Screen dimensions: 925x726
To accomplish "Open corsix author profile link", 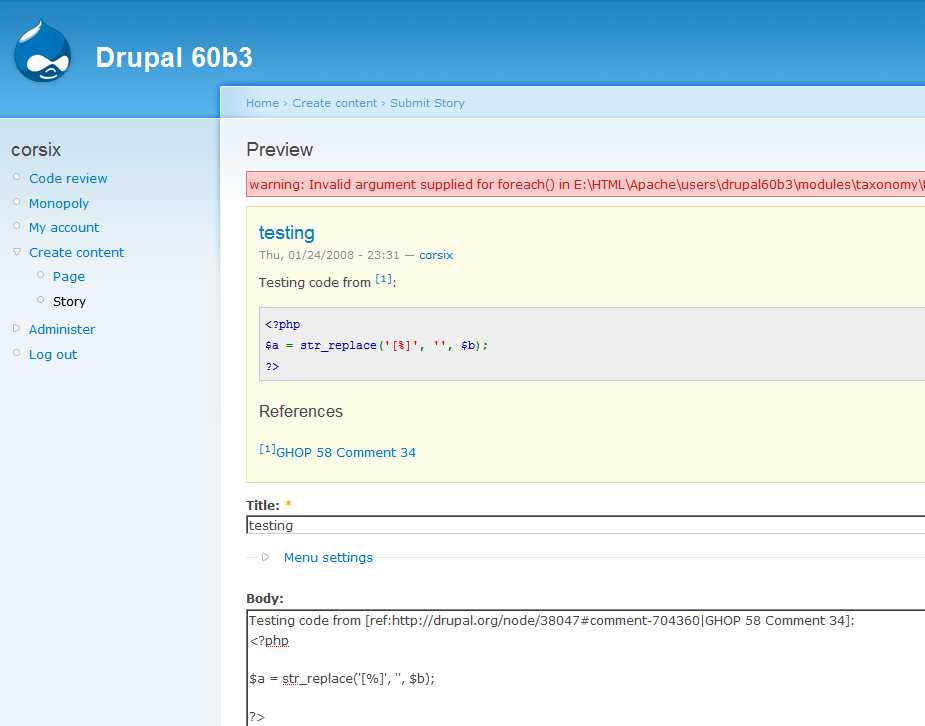I will point(436,255).
